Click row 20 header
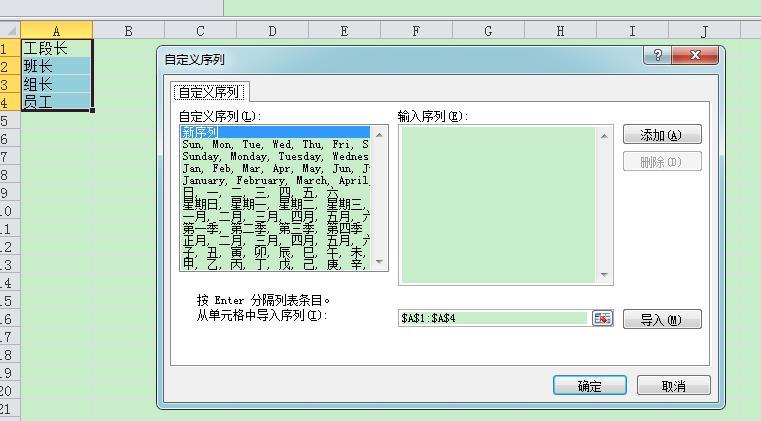The image size is (761, 421). [x=10, y=390]
